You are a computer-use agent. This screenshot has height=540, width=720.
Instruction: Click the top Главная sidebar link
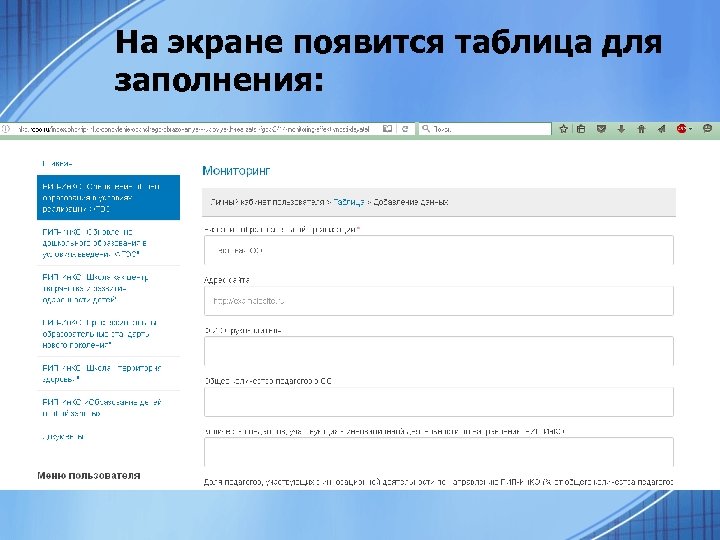(57, 163)
